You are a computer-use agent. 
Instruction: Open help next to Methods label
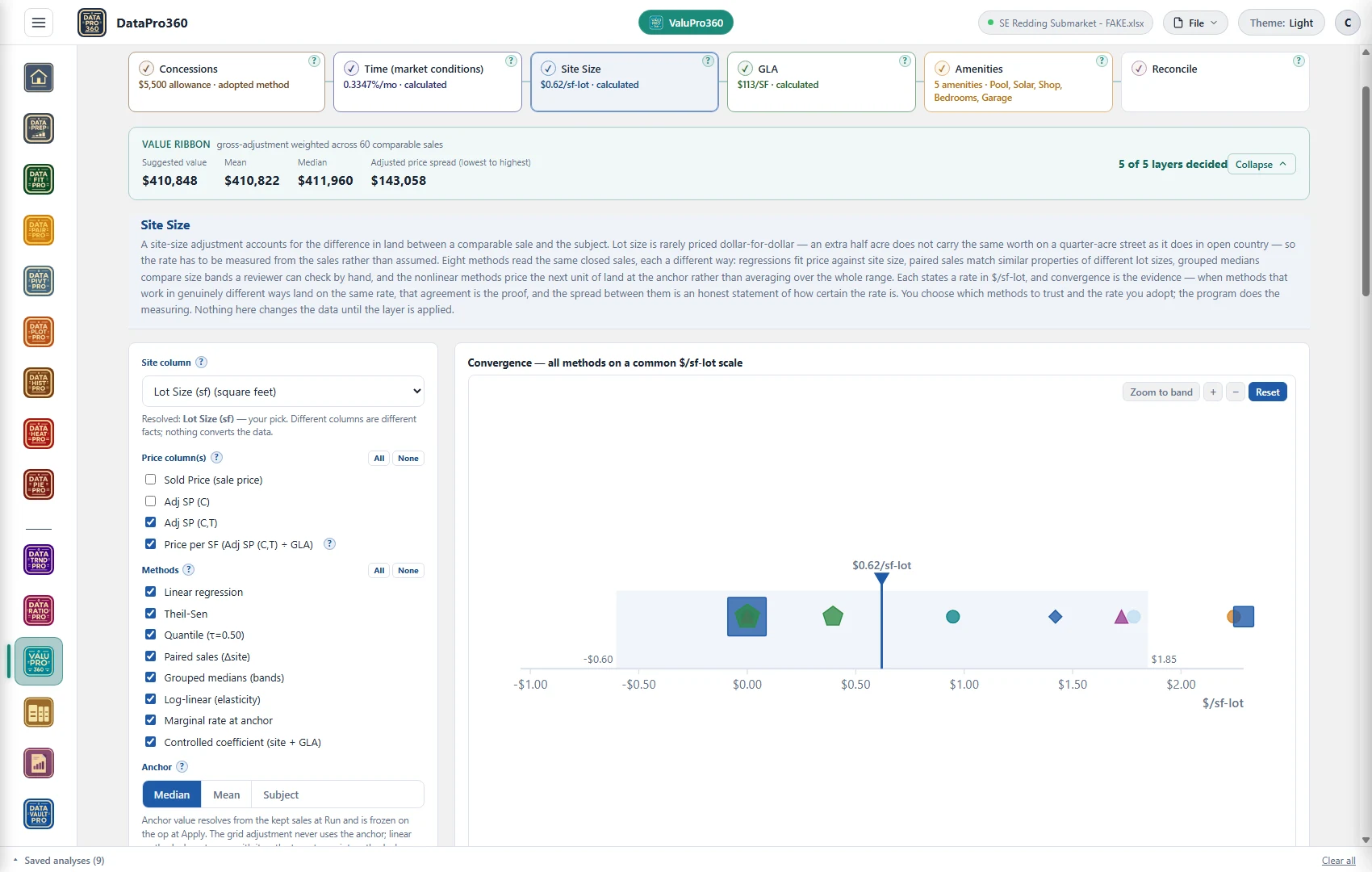[189, 570]
